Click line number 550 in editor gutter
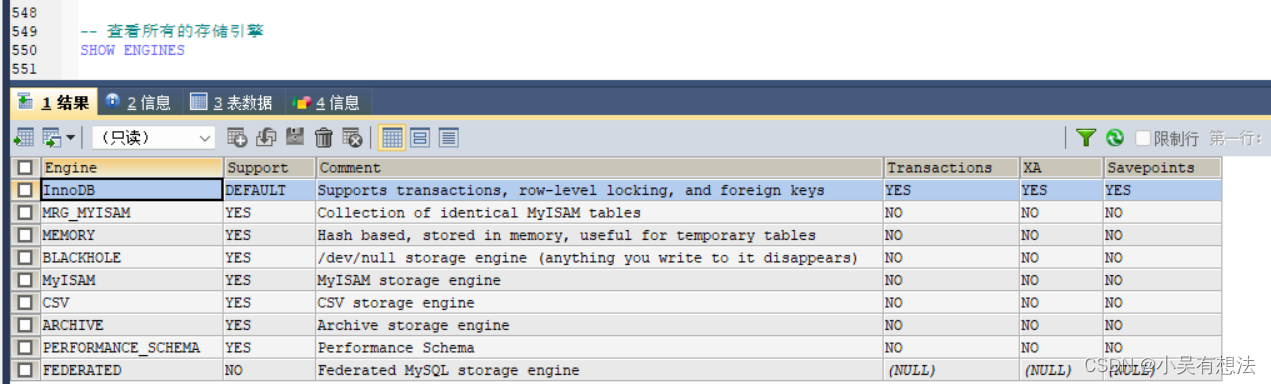The width and height of the screenshot is (1271, 384). [24, 50]
